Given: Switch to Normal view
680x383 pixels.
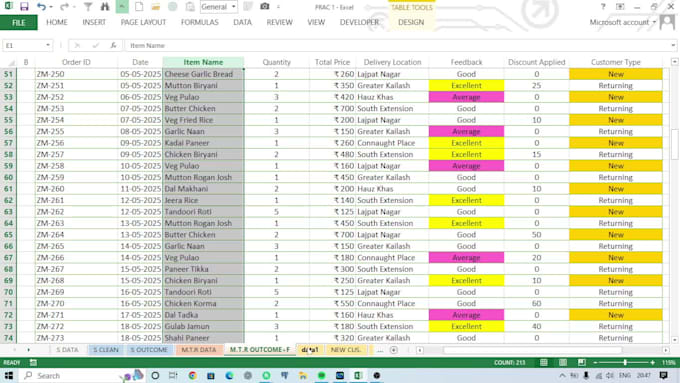Looking at the screenshot, I should pyautogui.click(x=544, y=362).
